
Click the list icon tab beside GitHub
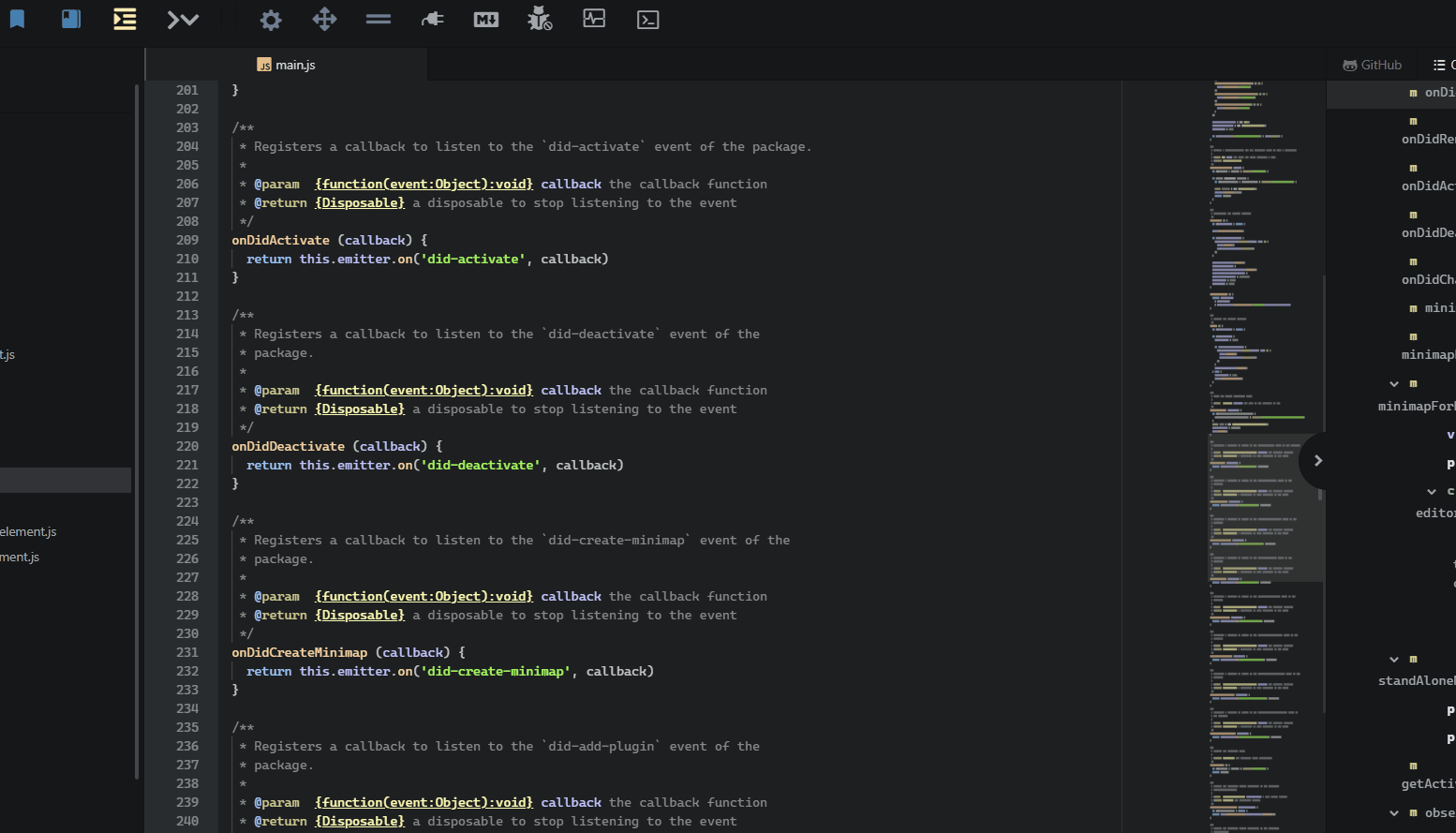pyautogui.click(x=1439, y=65)
